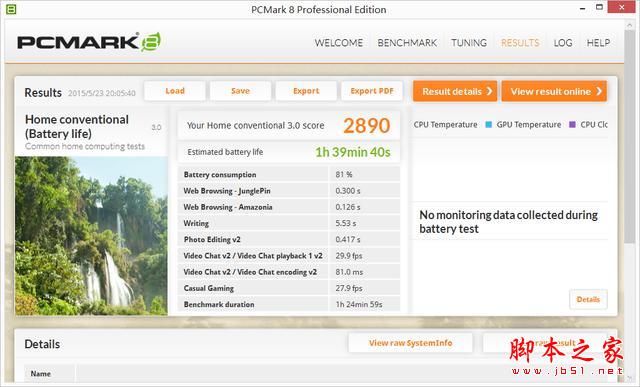
Task: Load a saved result file
Action: pyautogui.click(x=175, y=91)
